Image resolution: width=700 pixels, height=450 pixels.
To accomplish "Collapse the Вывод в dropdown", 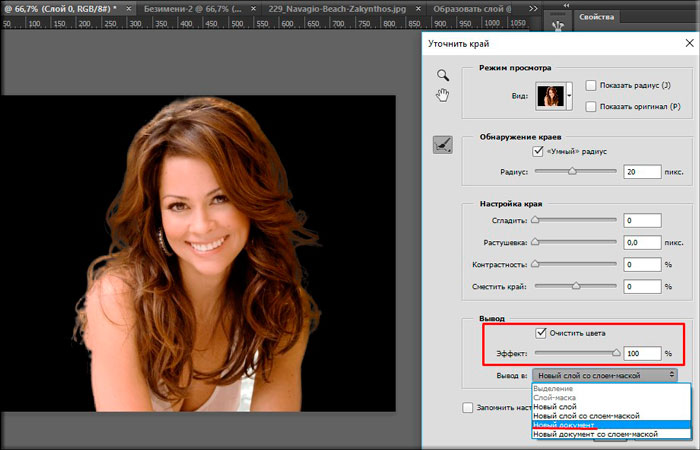I will [604, 375].
